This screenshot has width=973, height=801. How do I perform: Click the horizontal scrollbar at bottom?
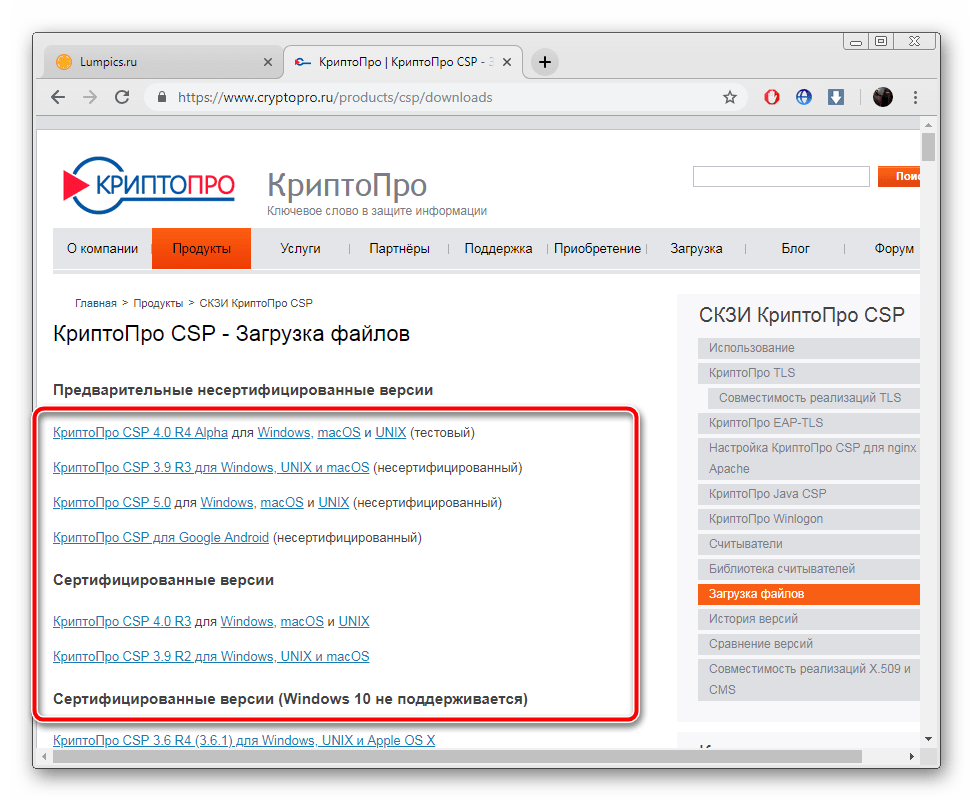click(450, 757)
